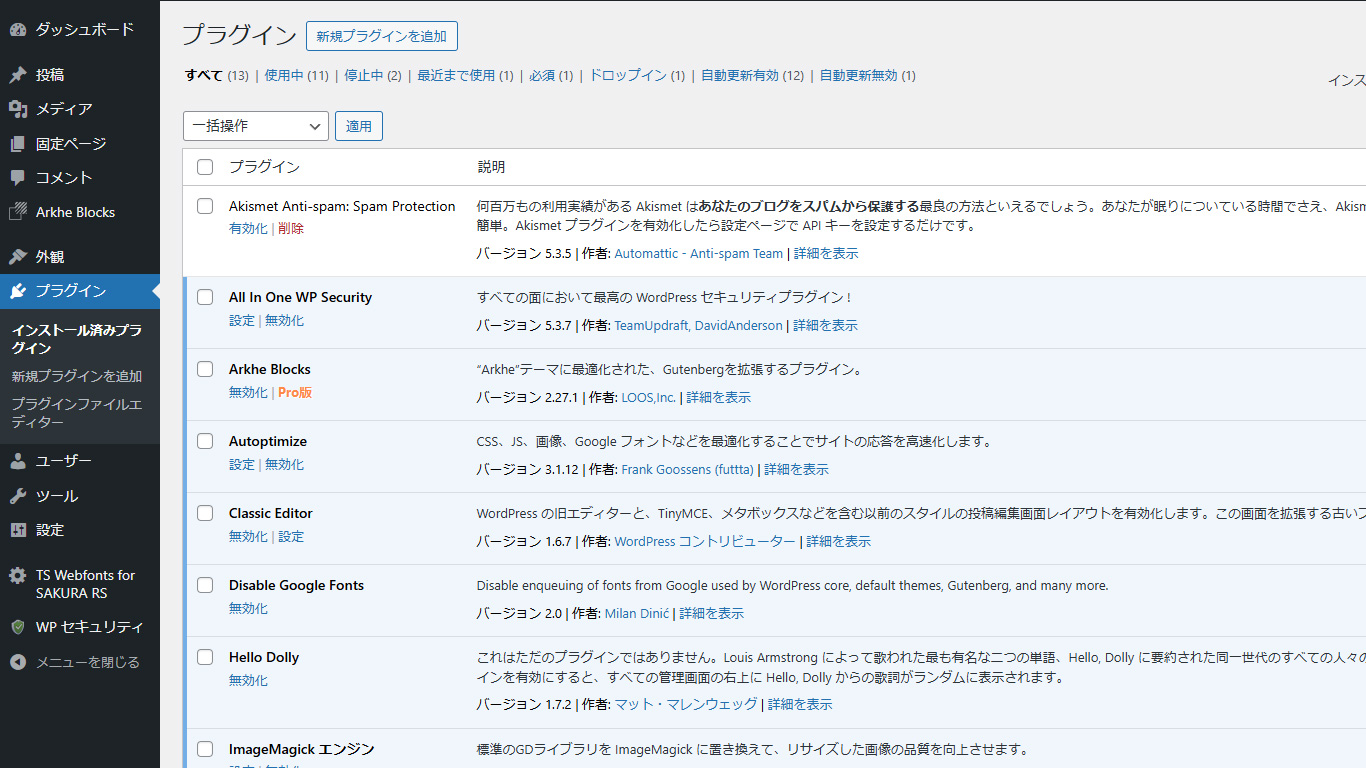Viewport: 1366px width, 768px height.
Task: Click the 外観 paintbrush icon
Action: tap(18, 257)
